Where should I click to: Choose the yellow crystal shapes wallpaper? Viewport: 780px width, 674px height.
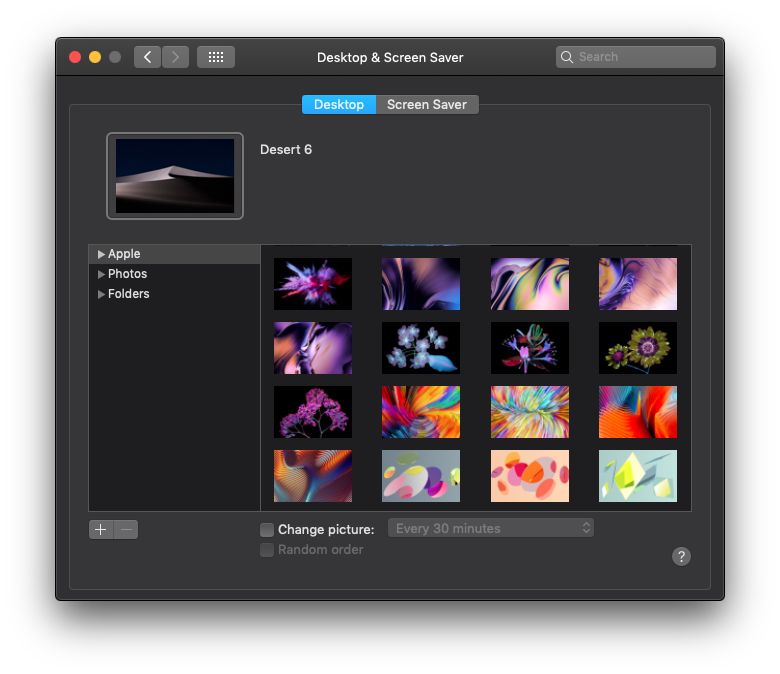click(638, 476)
